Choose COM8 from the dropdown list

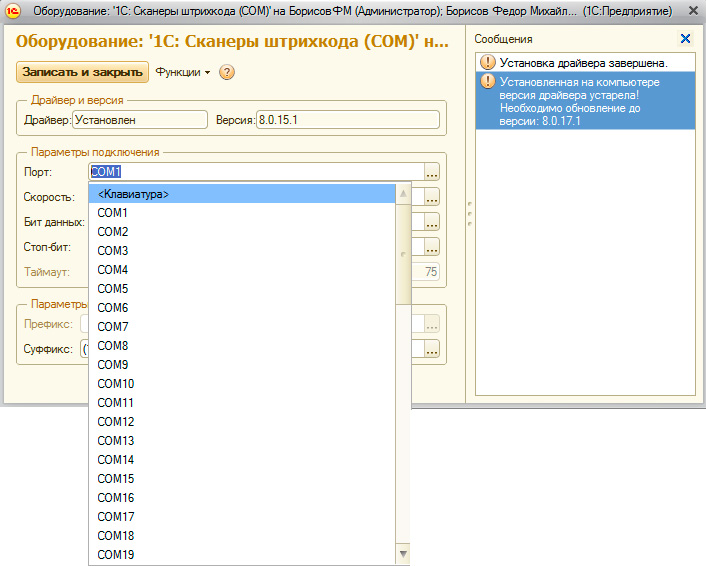(x=242, y=346)
